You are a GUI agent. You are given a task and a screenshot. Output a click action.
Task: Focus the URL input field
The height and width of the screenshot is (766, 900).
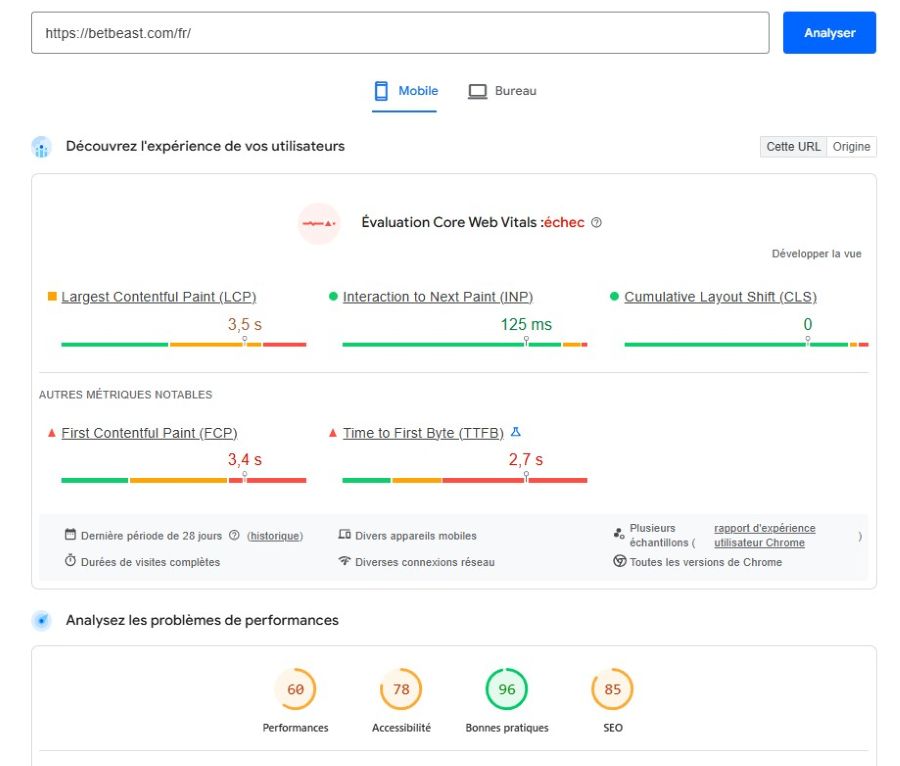point(400,33)
